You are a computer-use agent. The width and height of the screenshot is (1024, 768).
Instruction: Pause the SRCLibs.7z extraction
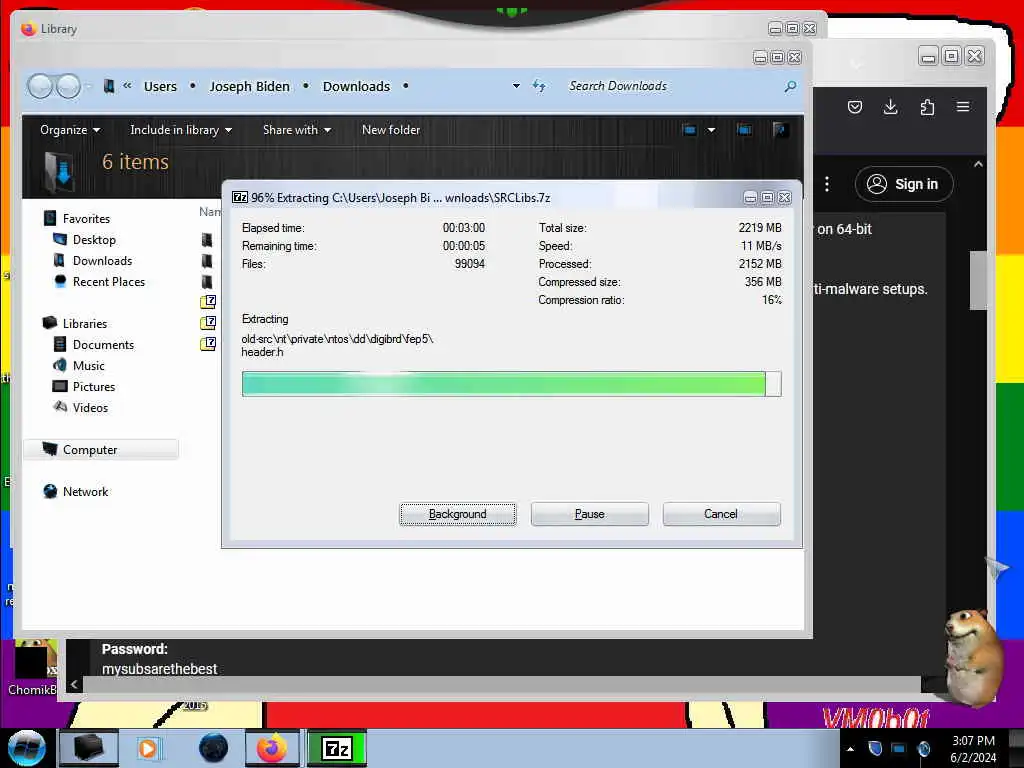(589, 514)
